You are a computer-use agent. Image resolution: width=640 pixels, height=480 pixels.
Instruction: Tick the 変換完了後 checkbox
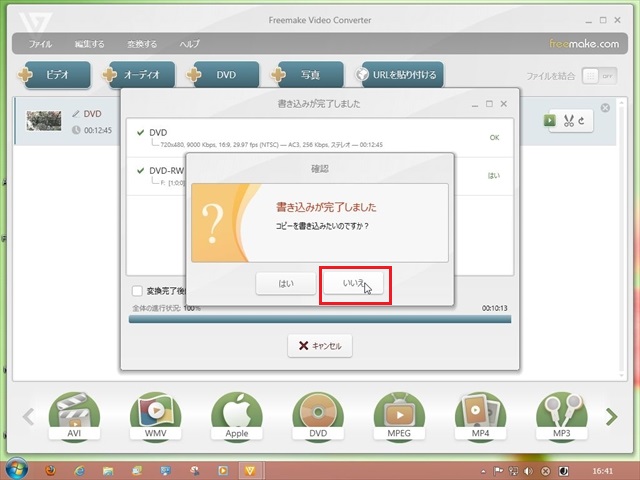(x=138, y=291)
